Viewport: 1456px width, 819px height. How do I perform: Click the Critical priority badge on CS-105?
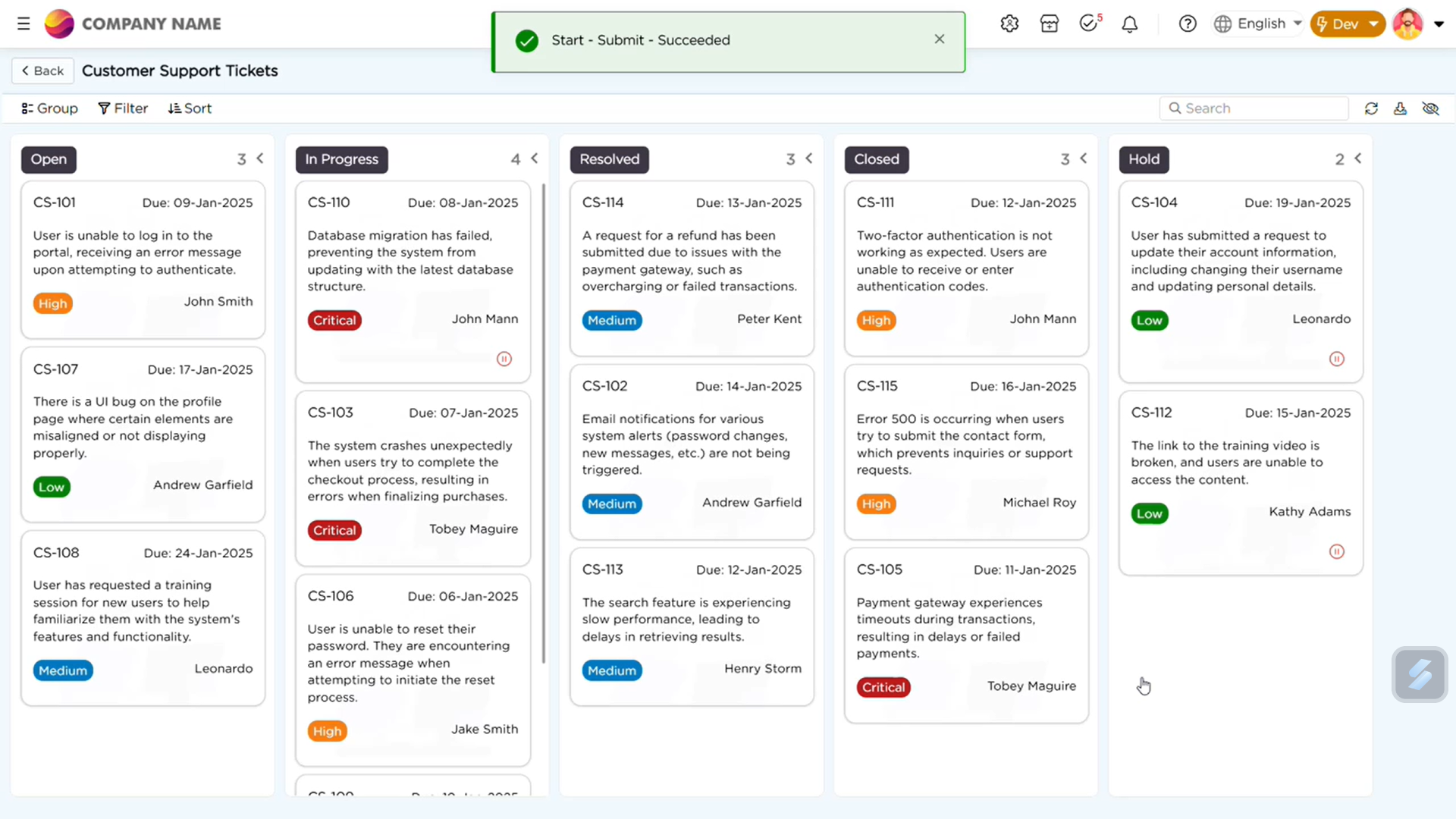click(x=883, y=687)
